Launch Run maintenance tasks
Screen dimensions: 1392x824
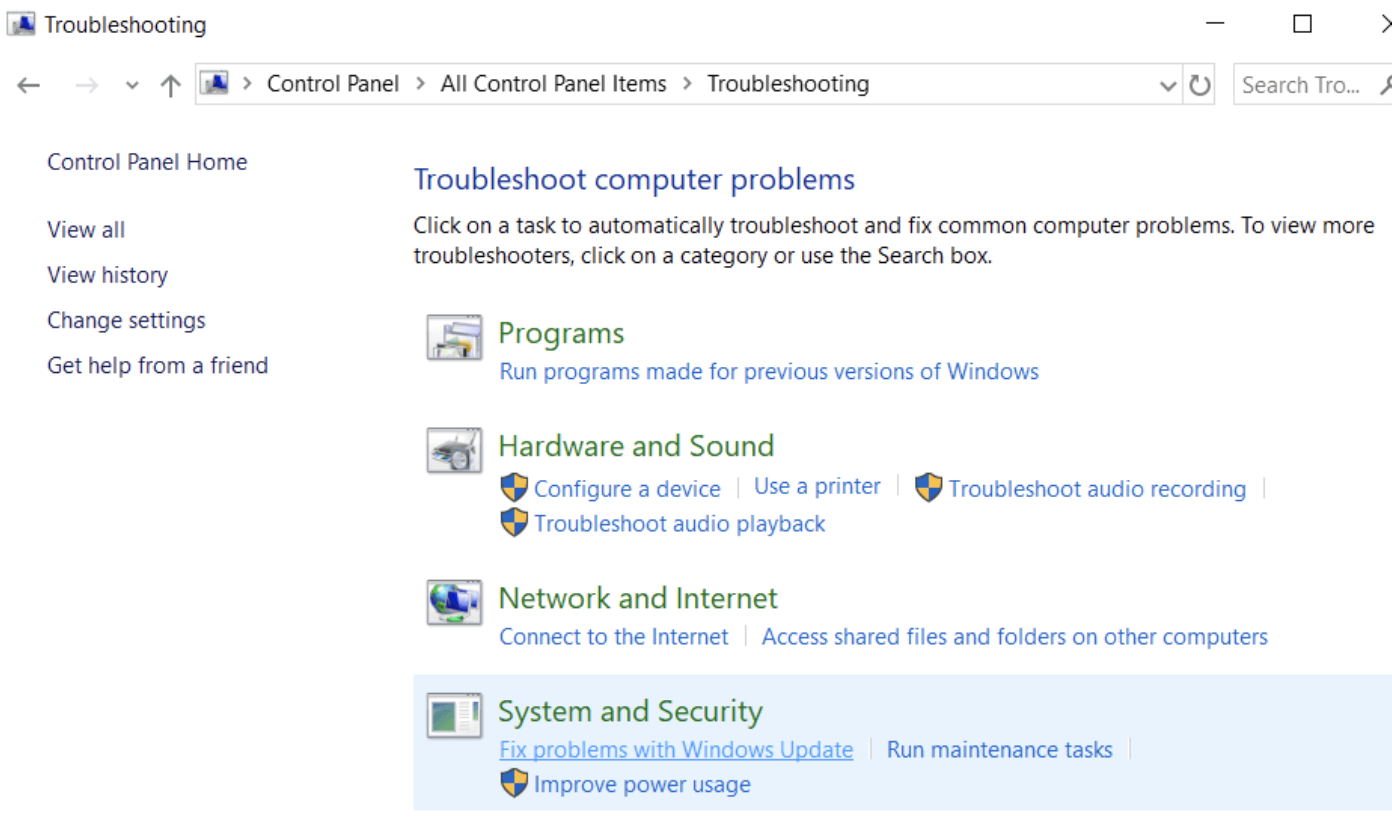point(1000,750)
